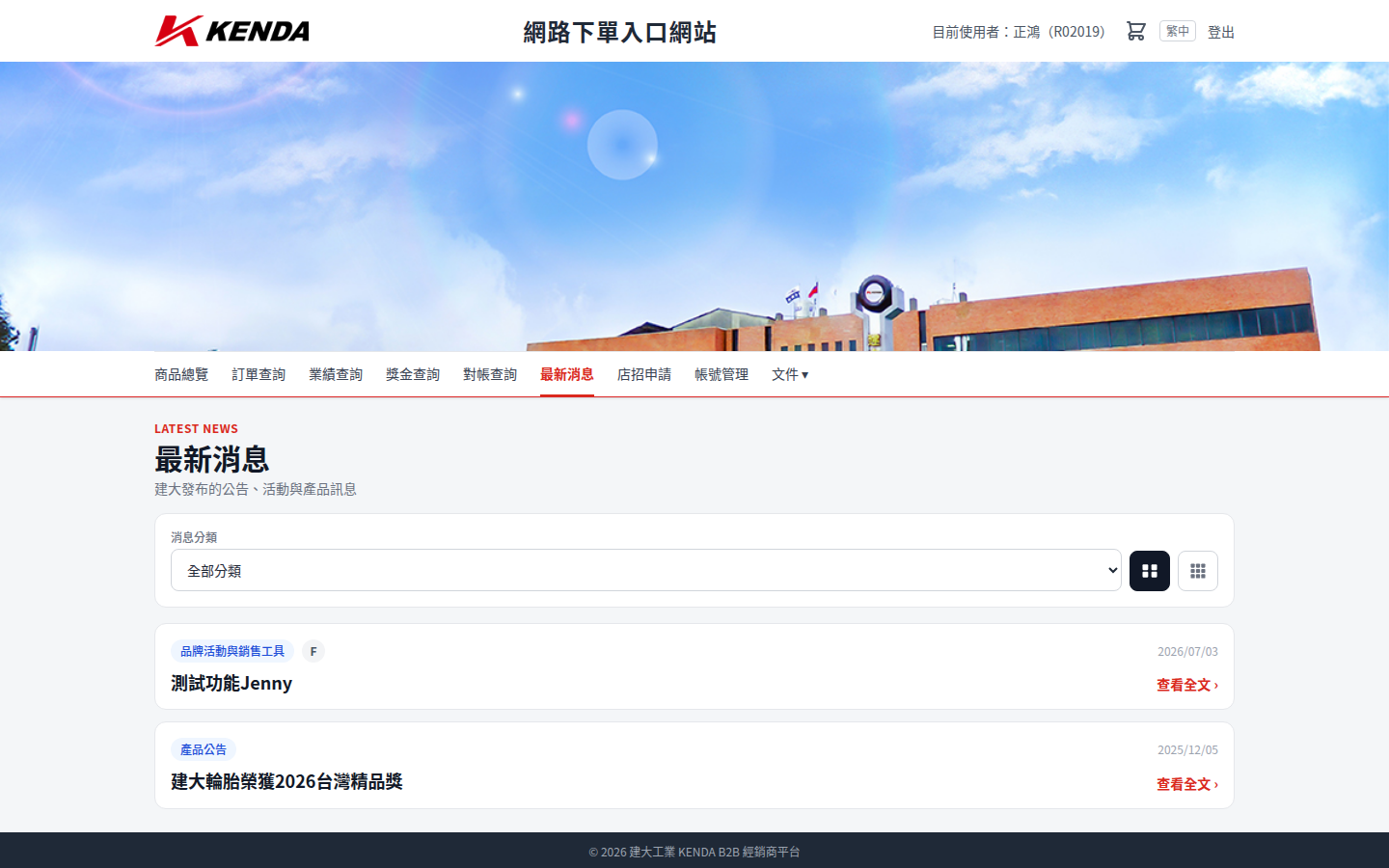Go to 商品總覽 tab
This screenshot has width=1389, height=868.
[181, 374]
